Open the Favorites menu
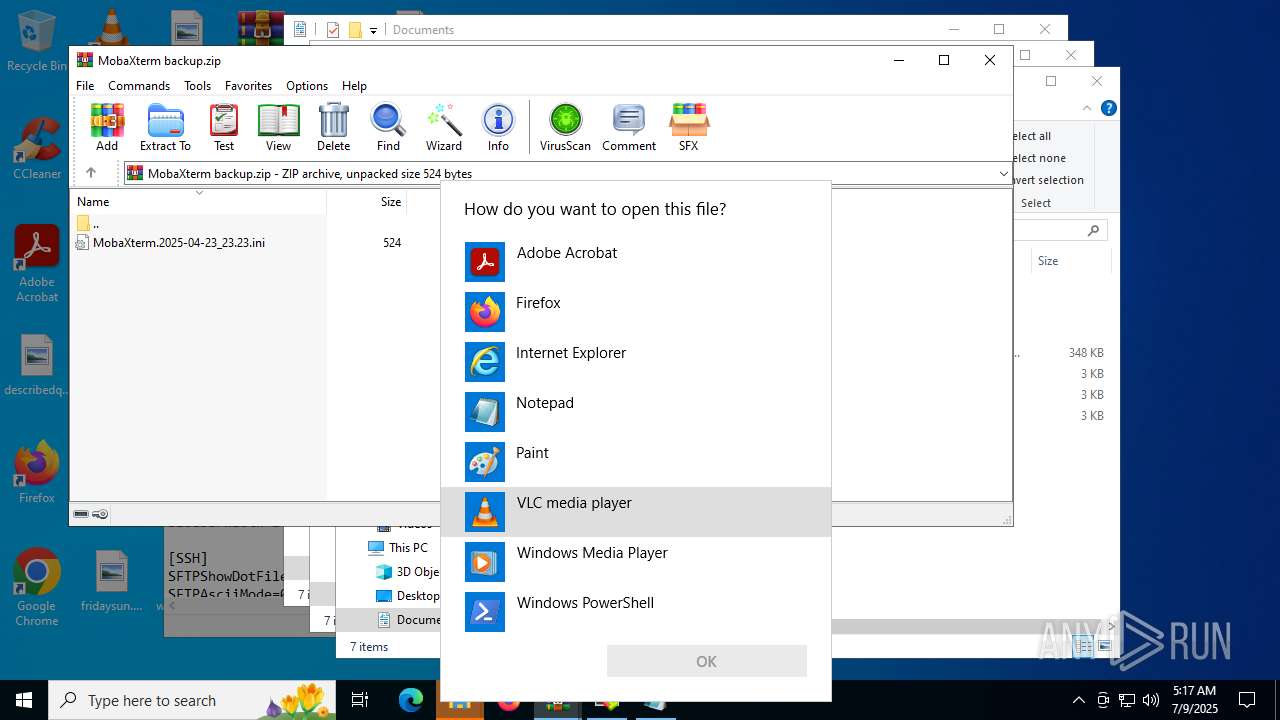The image size is (1280, 720). (248, 86)
